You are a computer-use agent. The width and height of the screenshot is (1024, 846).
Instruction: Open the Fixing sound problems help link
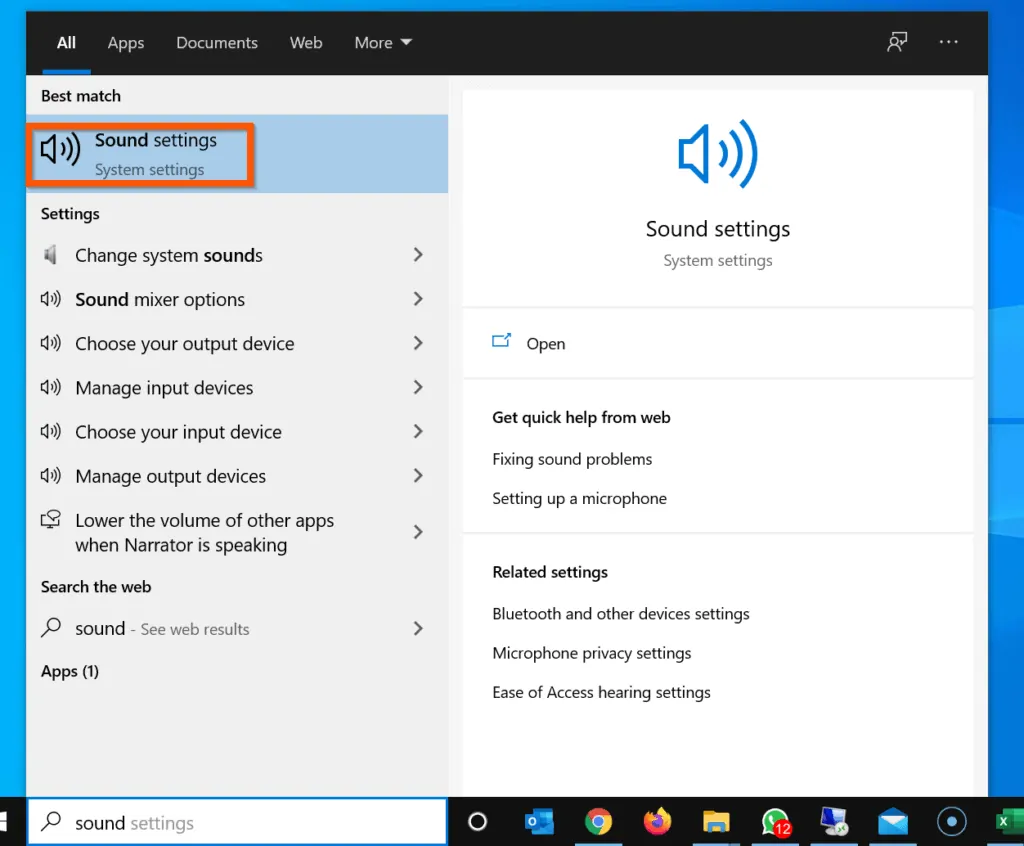coord(572,459)
